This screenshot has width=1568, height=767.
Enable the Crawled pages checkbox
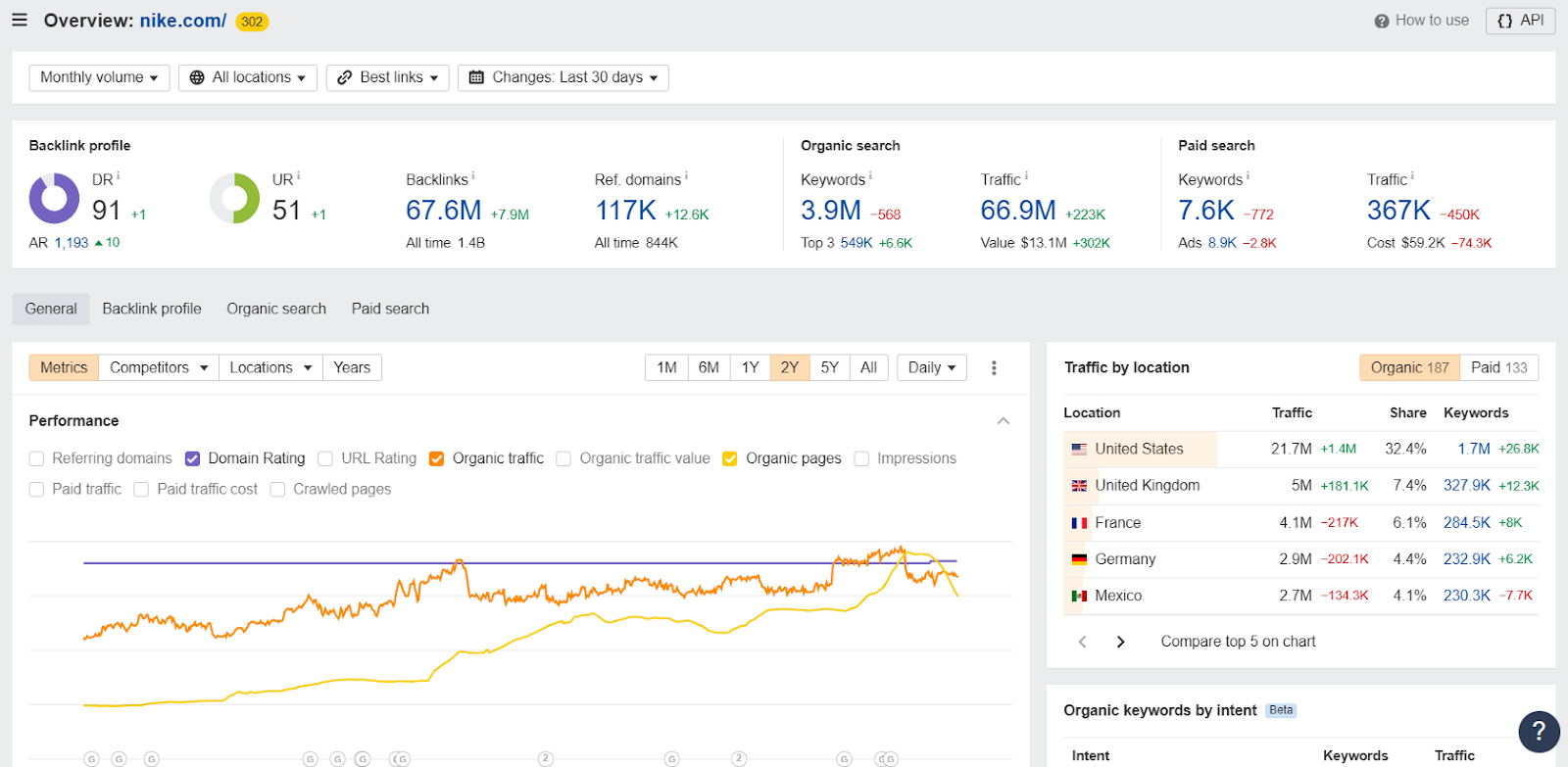[277, 489]
